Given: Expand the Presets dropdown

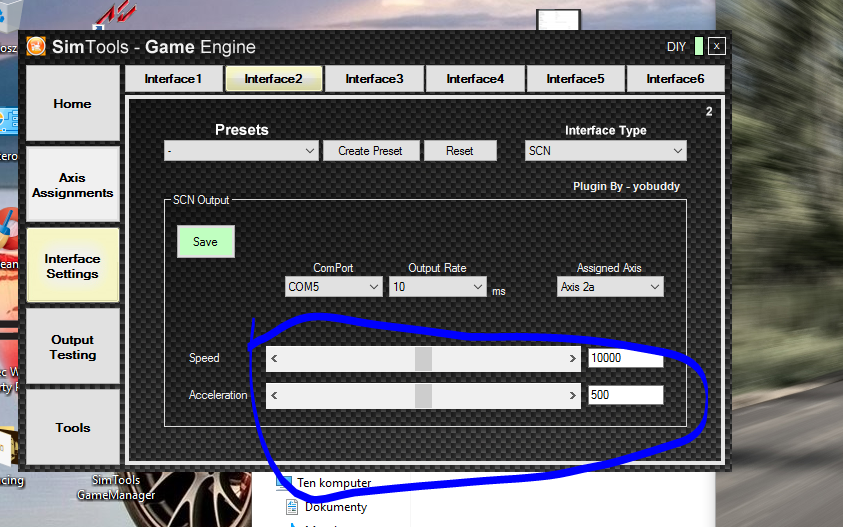Looking at the screenshot, I should (241, 151).
